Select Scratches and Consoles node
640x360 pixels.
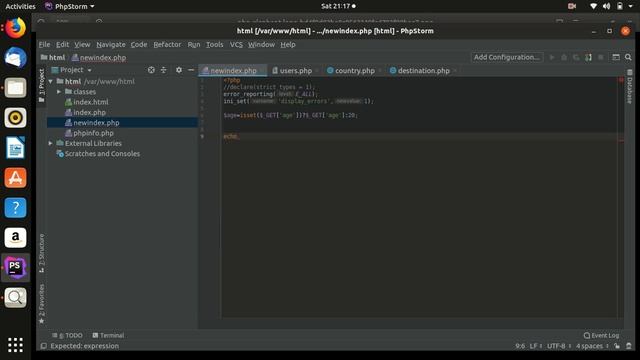tap(102, 154)
